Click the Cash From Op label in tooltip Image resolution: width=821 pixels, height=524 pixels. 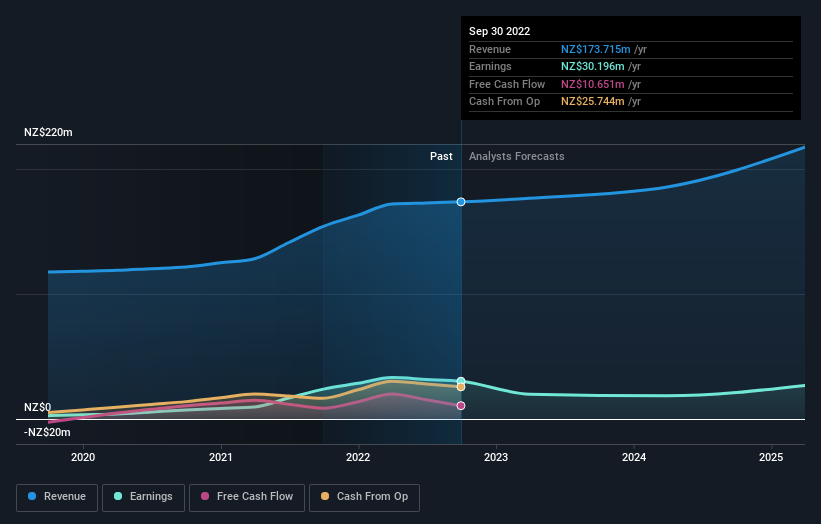pyautogui.click(x=504, y=102)
